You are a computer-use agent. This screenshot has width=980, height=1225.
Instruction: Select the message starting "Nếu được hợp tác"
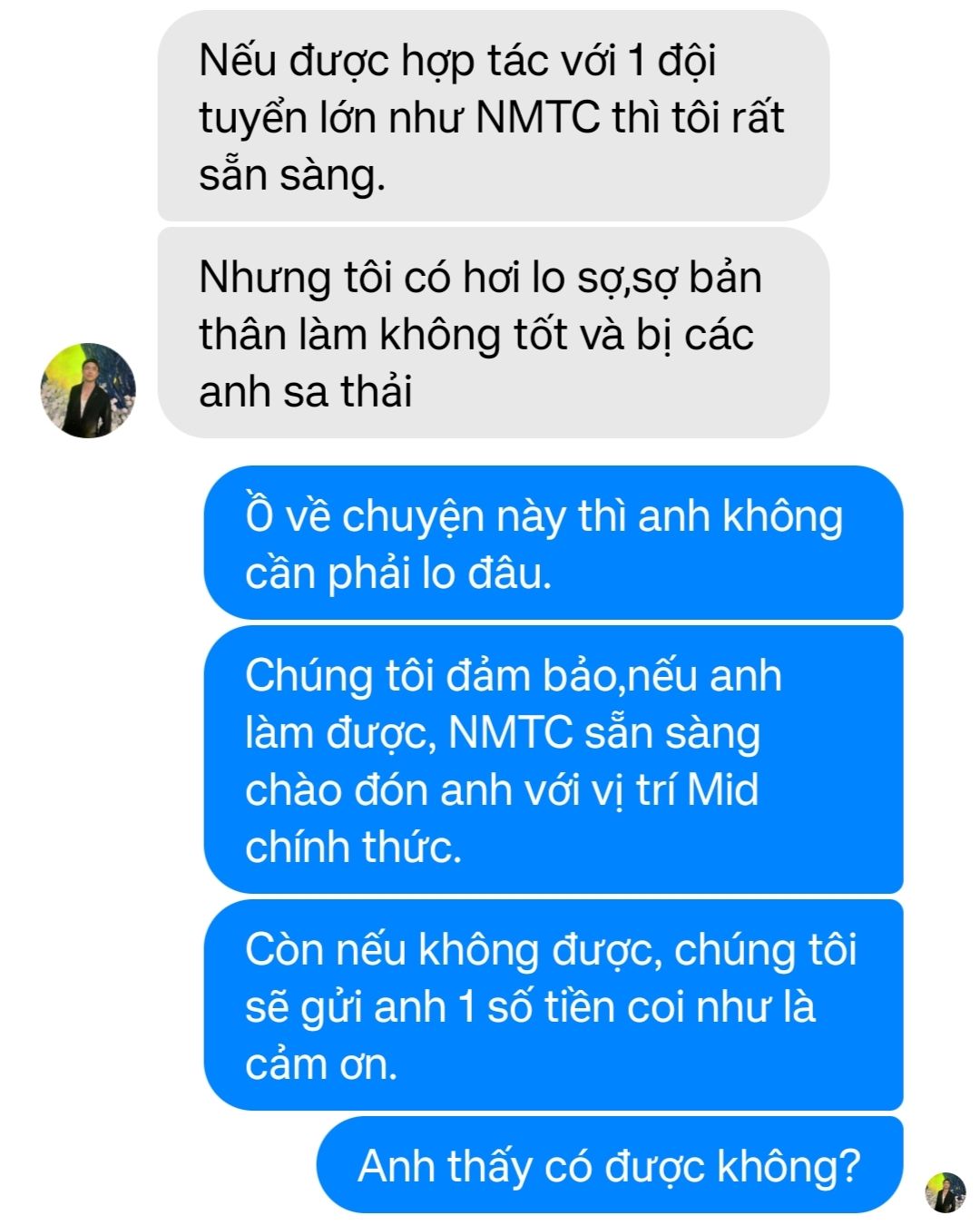click(493, 115)
